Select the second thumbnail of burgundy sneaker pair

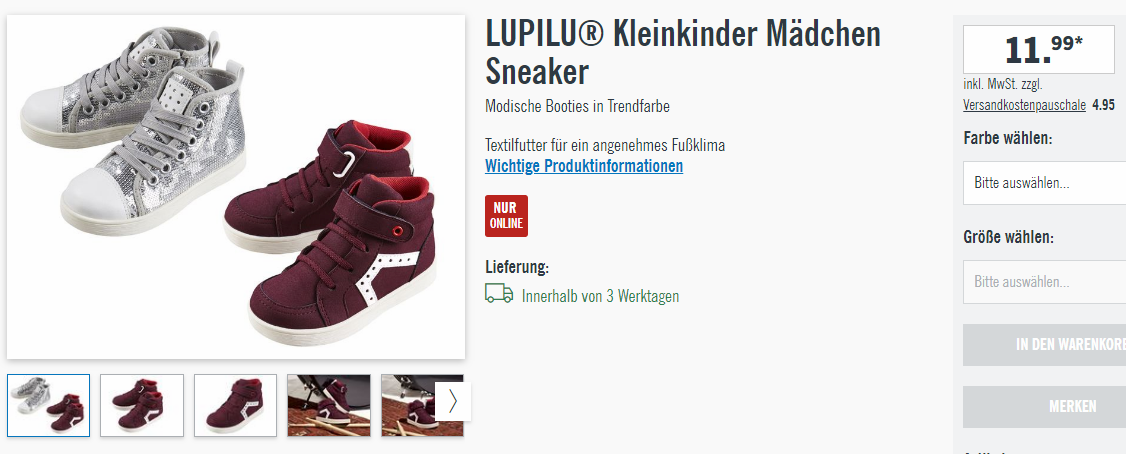[x=142, y=405]
